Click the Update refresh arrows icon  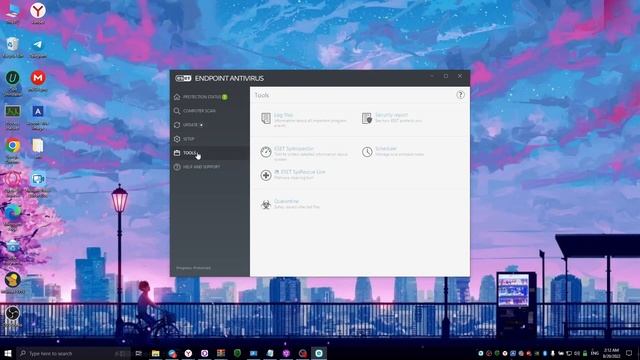[x=177, y=124]
